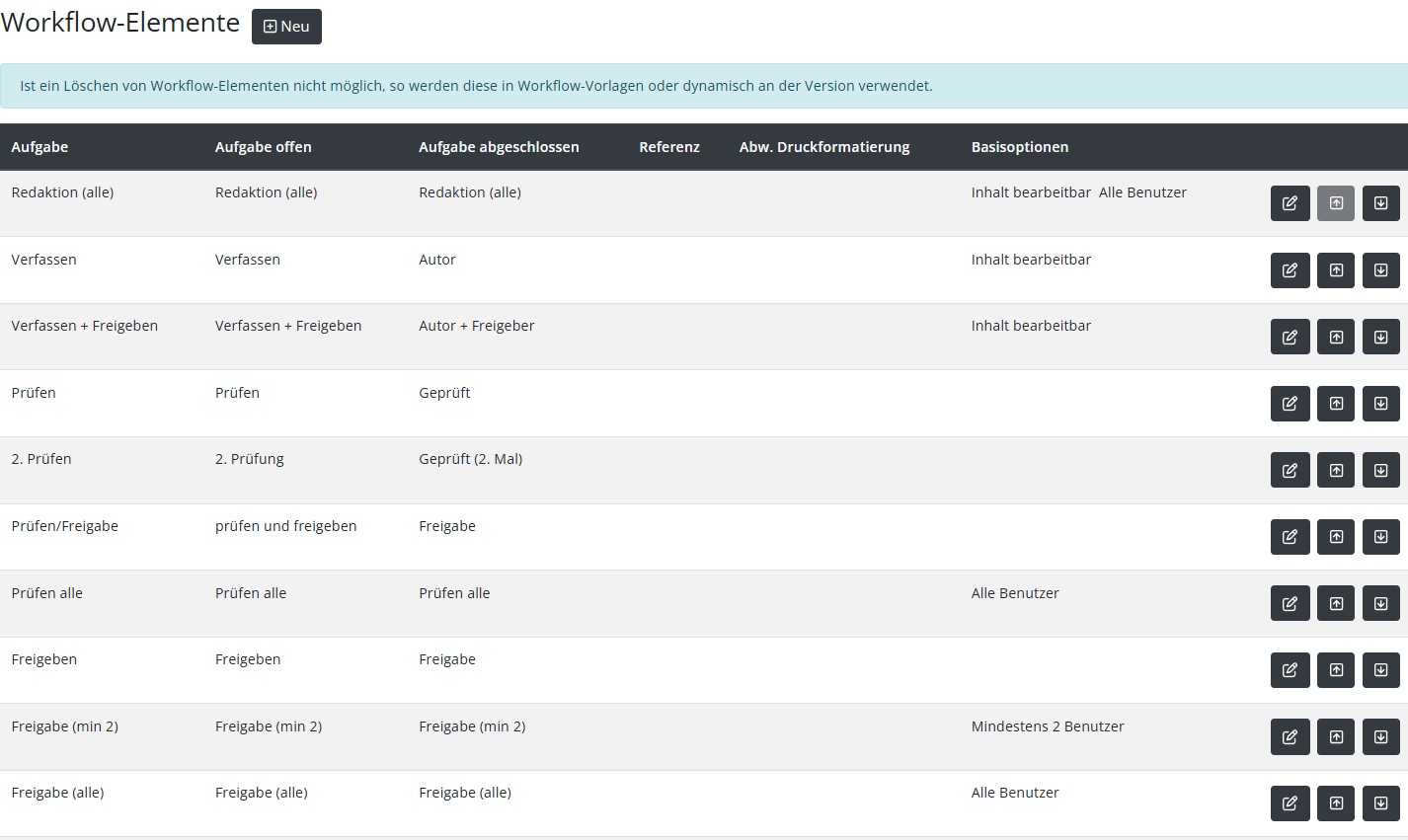The image size is (1408, 840).
Task: Select 'Mindestens 2 Benutzer' option text
Action: pos(1048,726)
